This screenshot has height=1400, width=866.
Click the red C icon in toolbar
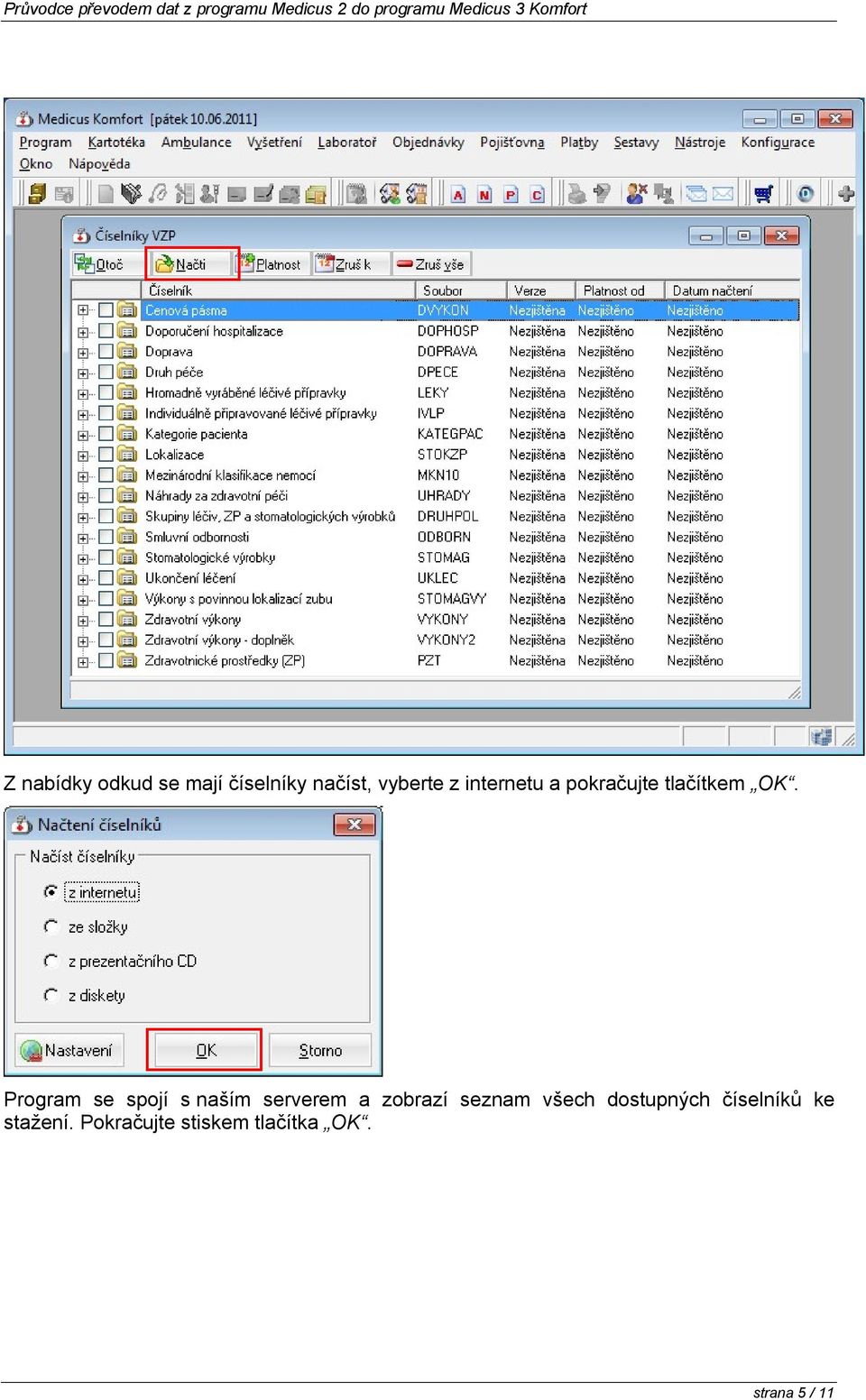(x=537, y=194)
